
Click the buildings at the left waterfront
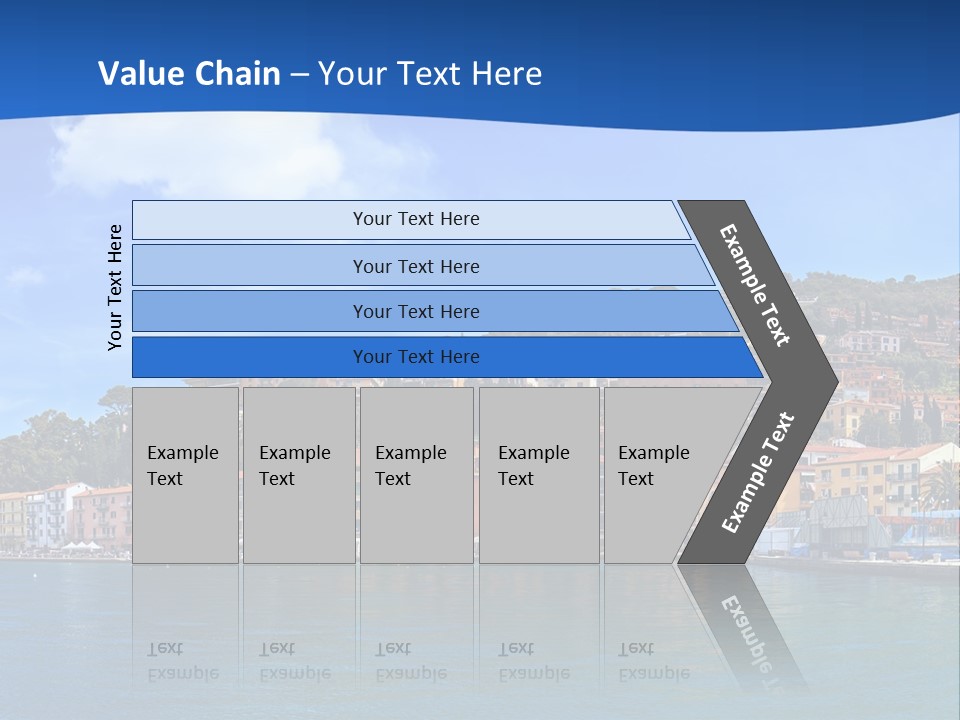click(66, 516)
